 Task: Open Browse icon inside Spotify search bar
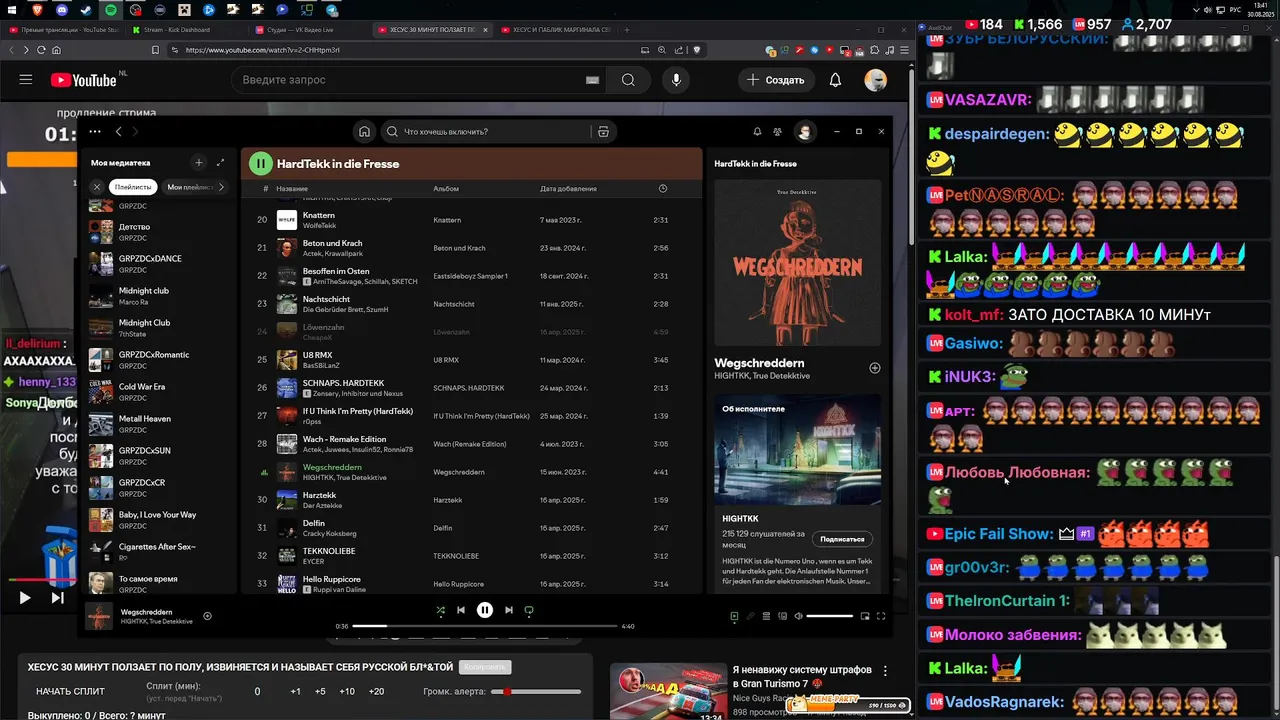click(603, 131)
